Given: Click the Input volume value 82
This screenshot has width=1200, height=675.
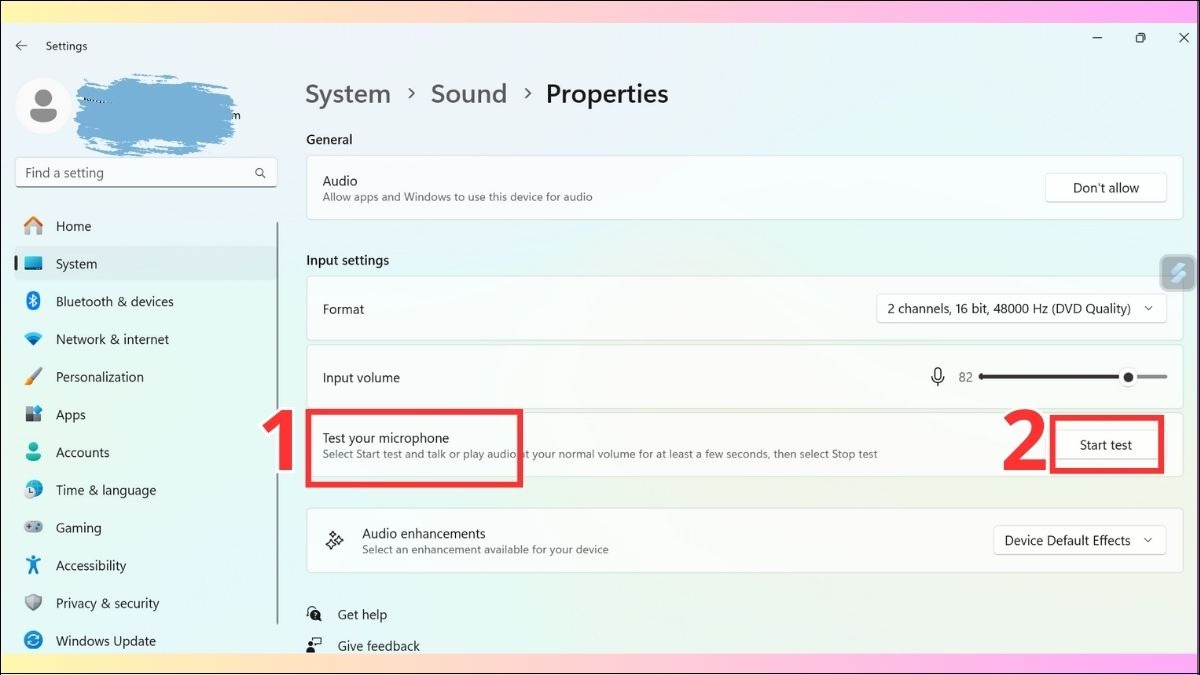Looking at the screenshot, I should click(x=966, y=377).
